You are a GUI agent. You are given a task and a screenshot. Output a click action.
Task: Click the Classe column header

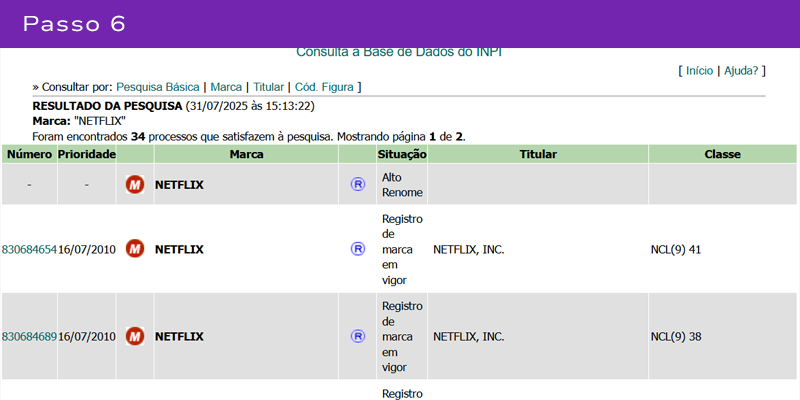coord(721,155)
